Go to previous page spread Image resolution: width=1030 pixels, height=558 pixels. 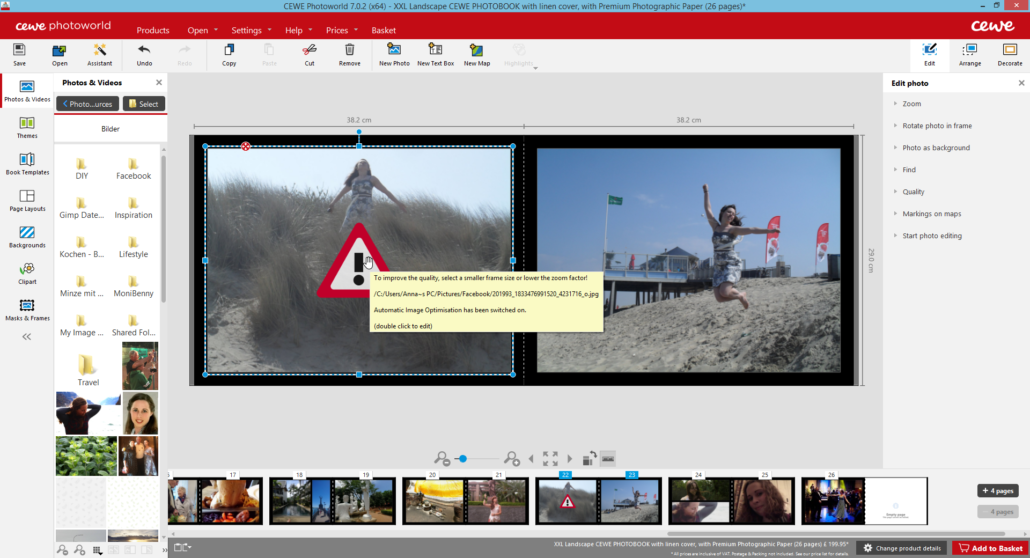(x=531, y=459)
